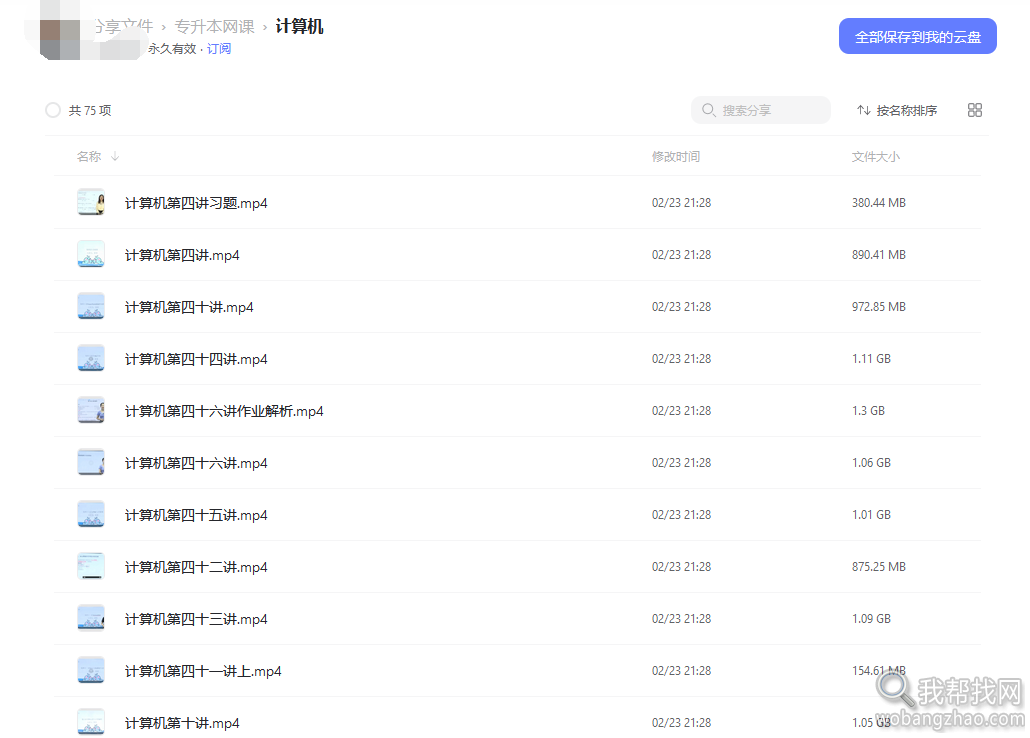Click the 1.06 GB size value

tap(871, 462)
